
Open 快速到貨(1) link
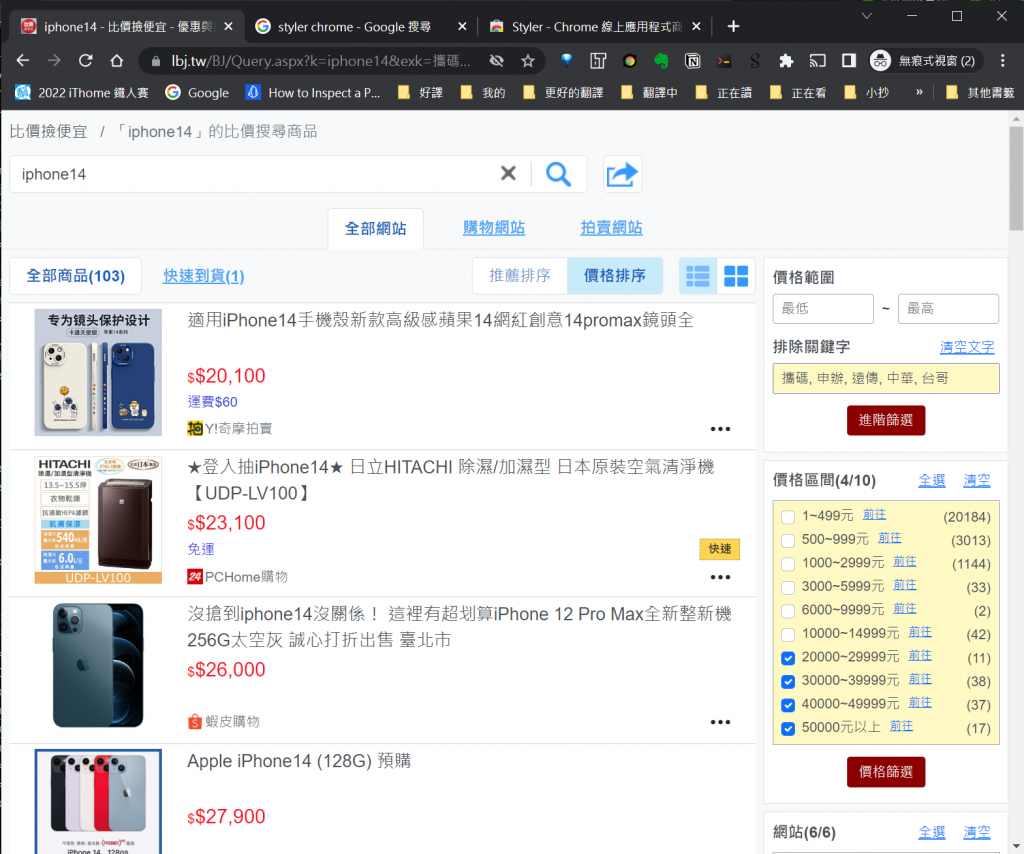[204, 276]
